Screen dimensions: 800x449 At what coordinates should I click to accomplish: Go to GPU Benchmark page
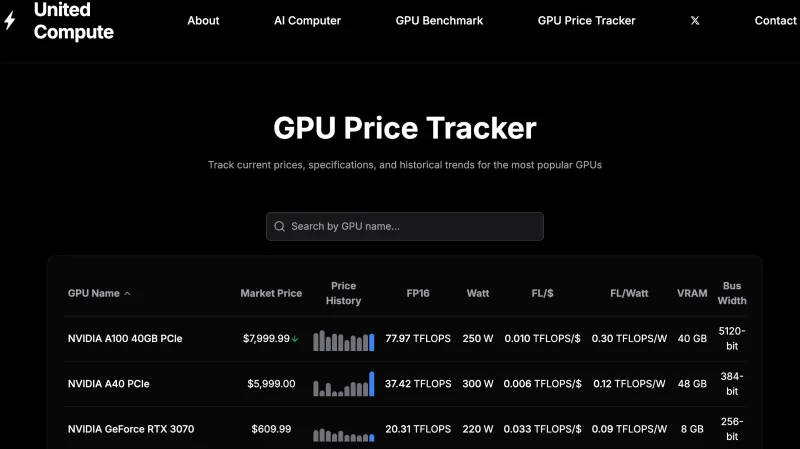439,21
